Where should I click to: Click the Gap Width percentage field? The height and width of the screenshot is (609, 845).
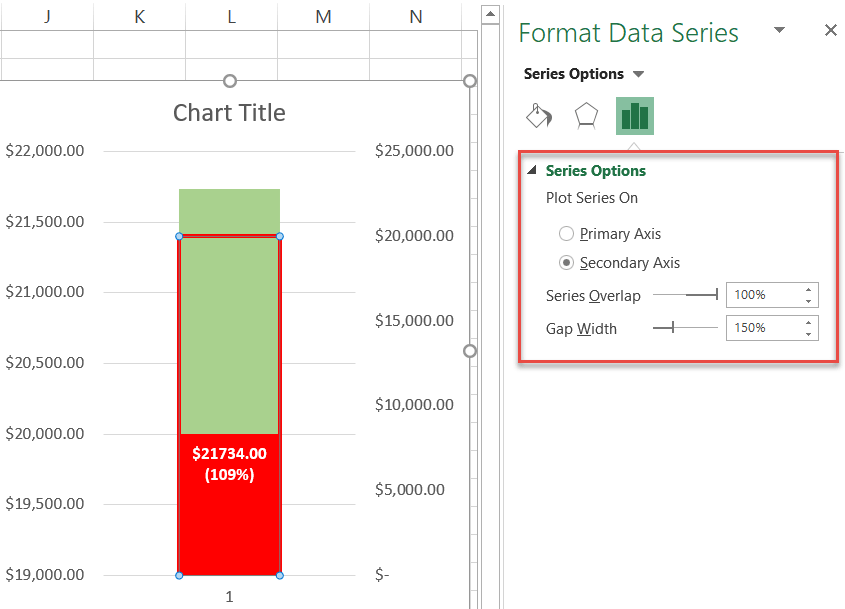pos(762,327)
